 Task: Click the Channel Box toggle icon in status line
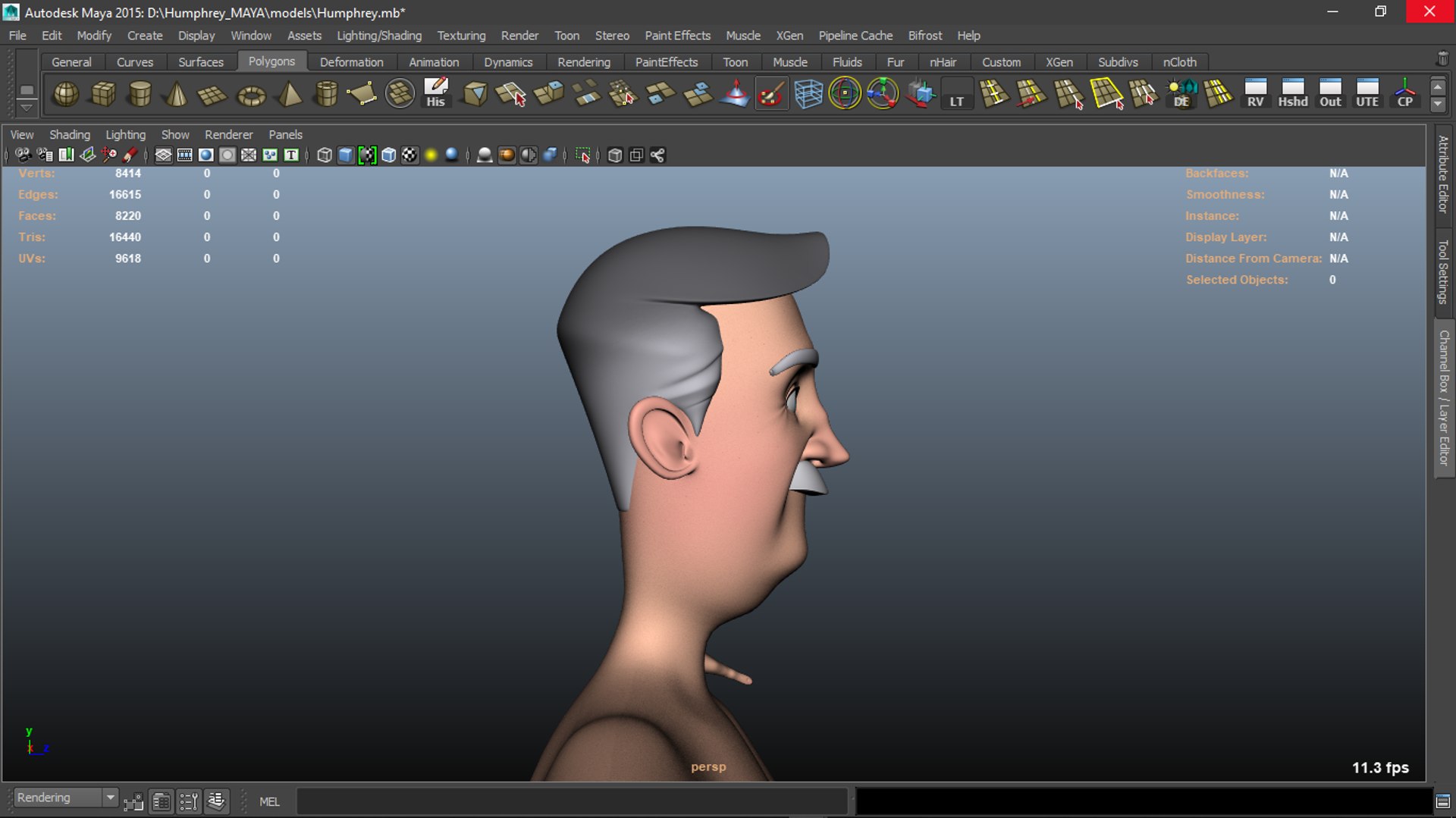216,801
